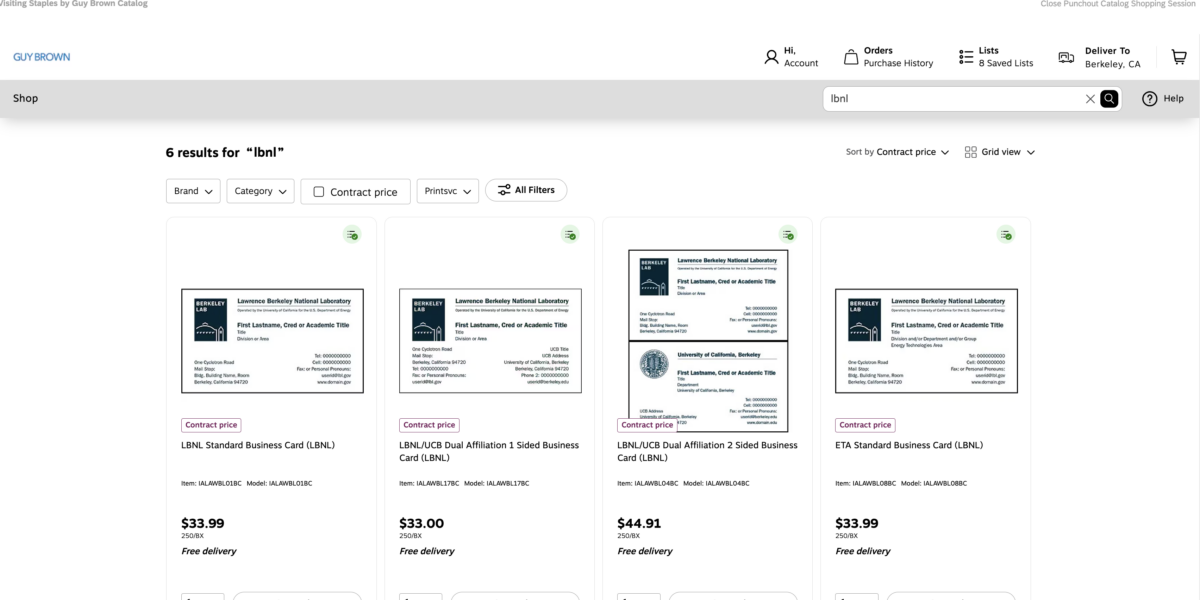Click the Help question mark icon
Screen dimensions: 1200x600
click(1150, 98)
